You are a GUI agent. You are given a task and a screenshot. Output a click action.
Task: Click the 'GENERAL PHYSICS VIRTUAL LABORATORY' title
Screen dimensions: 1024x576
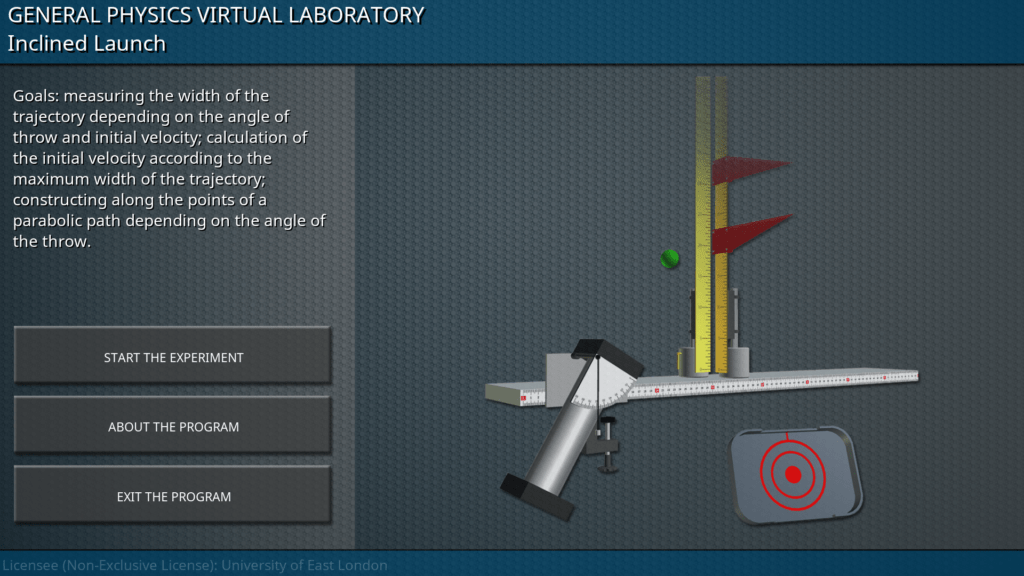click(x=216, y=15)
